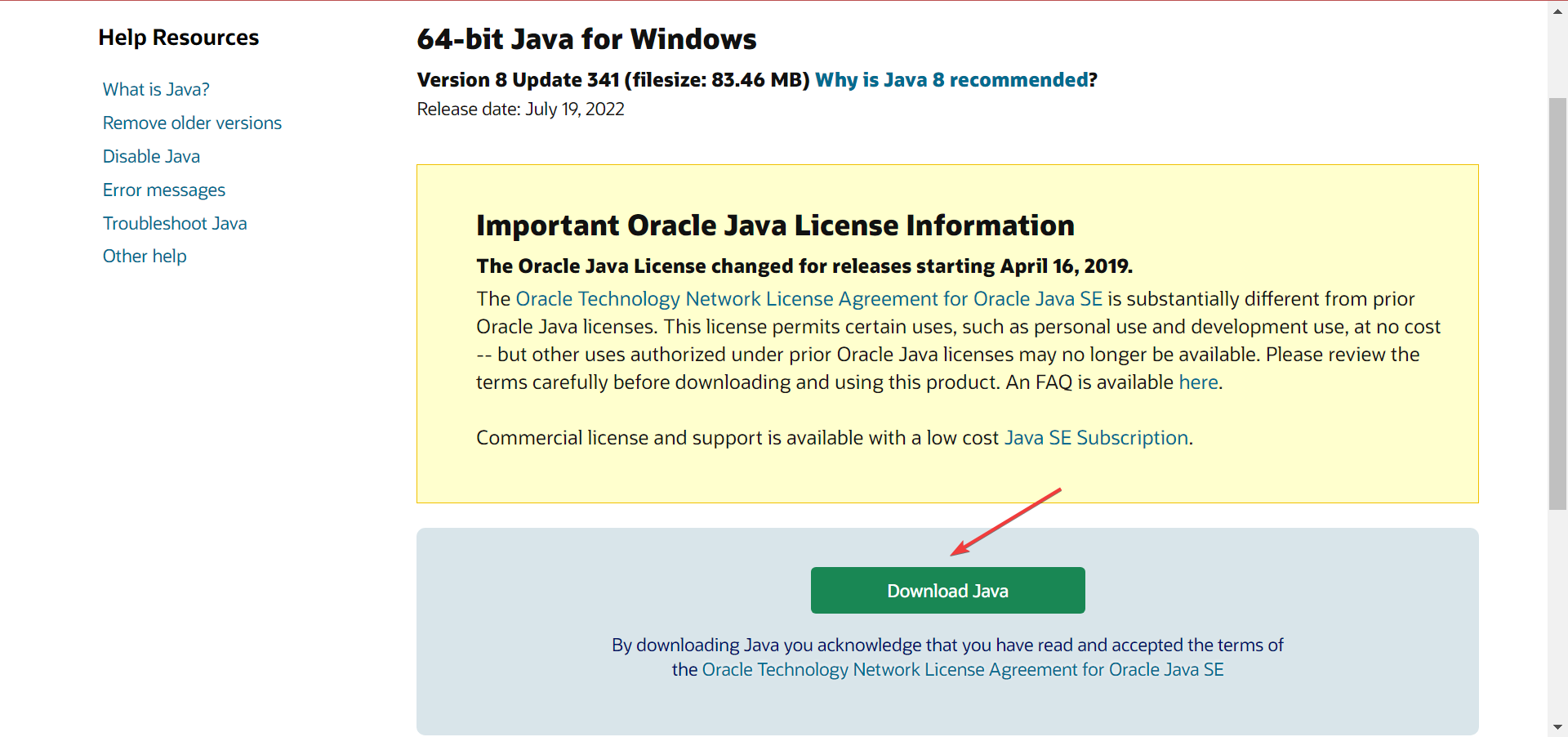Open the Java SE Subscription link
1568x737 pixels.
point(1095,438)
